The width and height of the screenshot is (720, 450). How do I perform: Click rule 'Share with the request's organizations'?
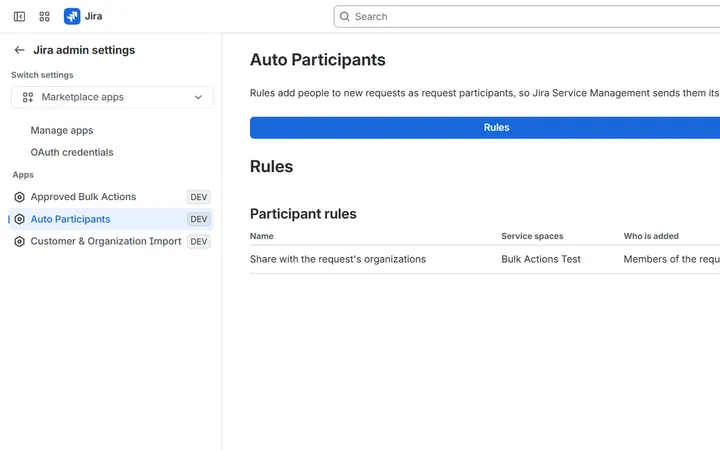pos(338,259)
